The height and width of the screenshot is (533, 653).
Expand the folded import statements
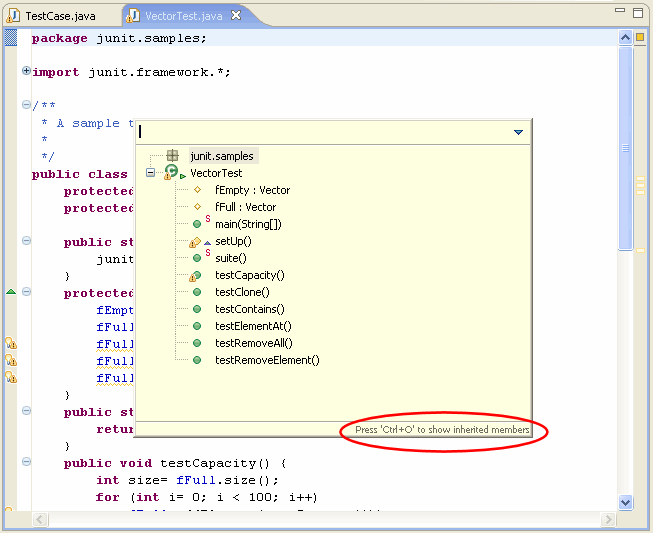[x=26, y=71]
